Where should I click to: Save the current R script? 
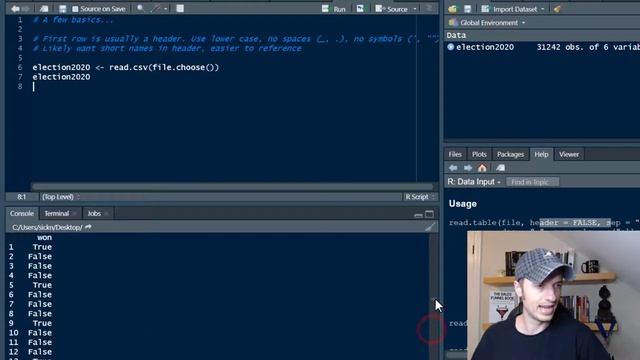pos(62,9)
